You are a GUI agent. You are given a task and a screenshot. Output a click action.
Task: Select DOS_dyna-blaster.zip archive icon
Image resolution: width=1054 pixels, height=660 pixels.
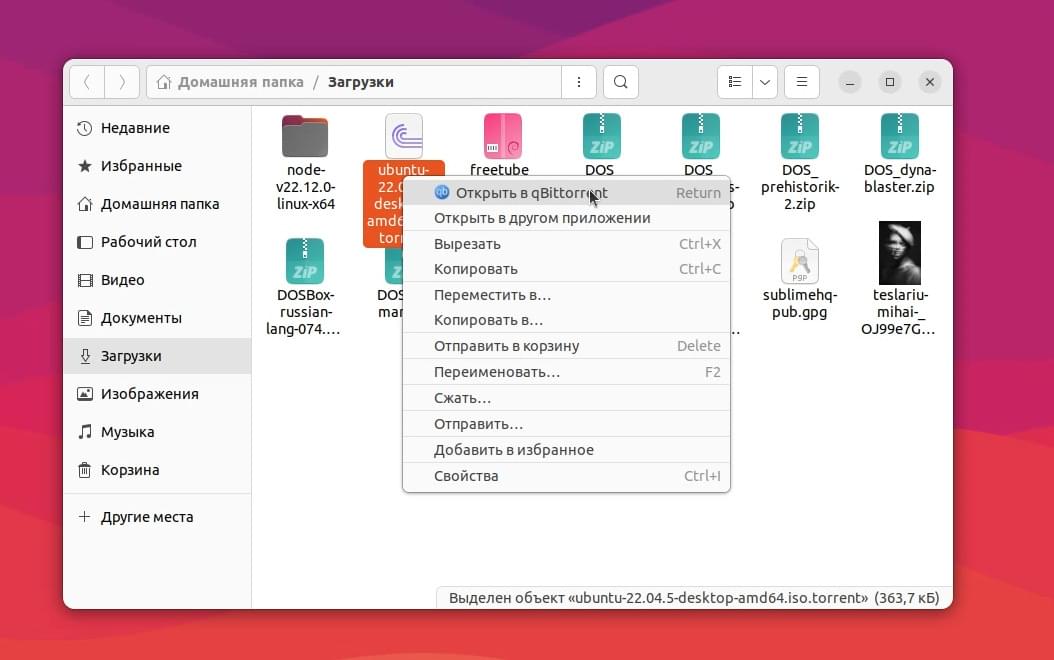pyautogui.click(x=899, y=136)
